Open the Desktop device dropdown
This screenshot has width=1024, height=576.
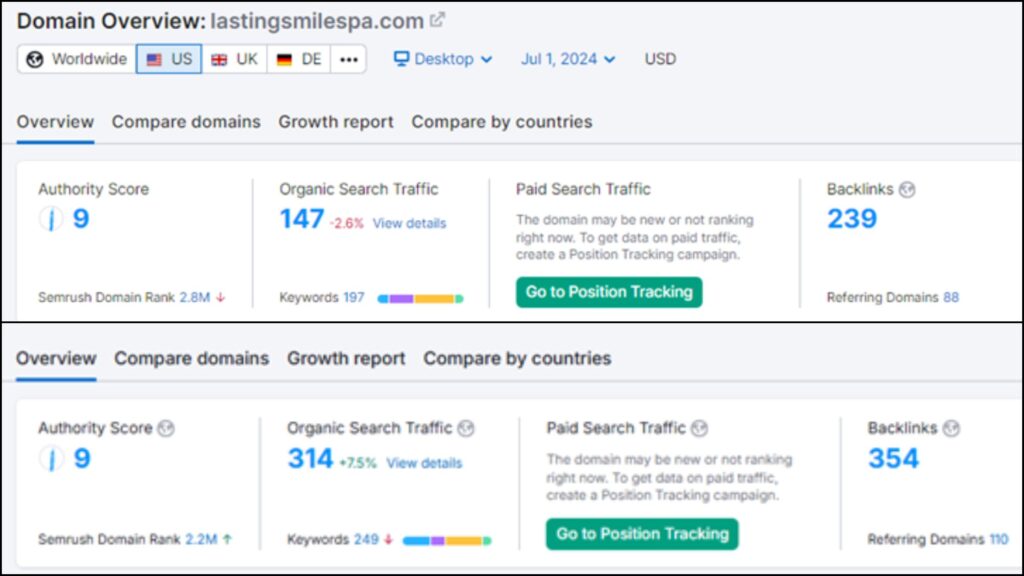[443, 59]
